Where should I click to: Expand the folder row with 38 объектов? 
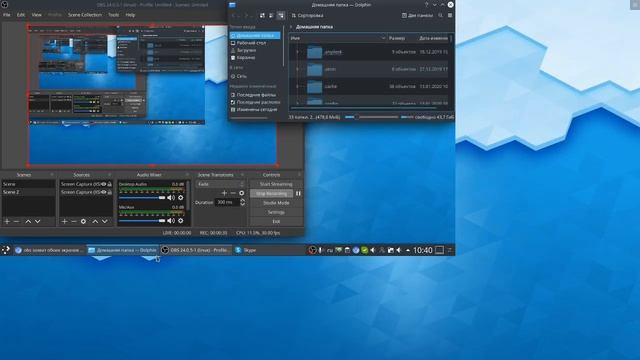(297, 87)
